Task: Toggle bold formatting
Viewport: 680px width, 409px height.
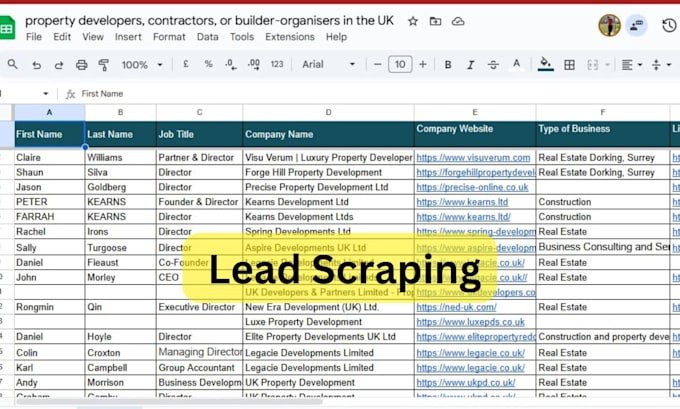Action: (448, 65)
